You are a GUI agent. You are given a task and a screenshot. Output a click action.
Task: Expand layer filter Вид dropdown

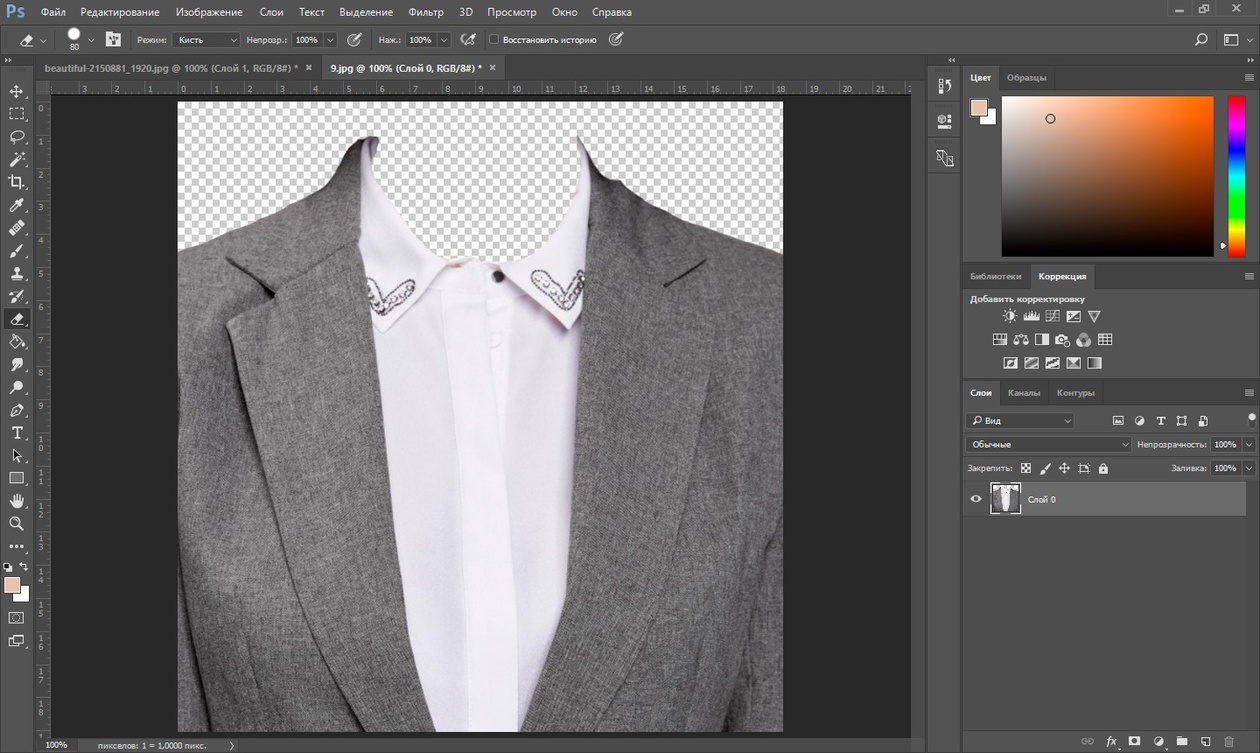1020,421
